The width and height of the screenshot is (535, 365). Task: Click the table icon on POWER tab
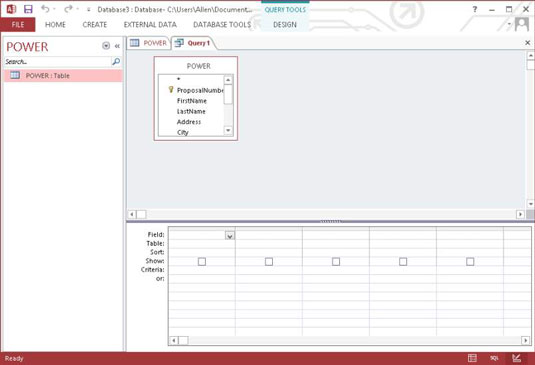135,43
